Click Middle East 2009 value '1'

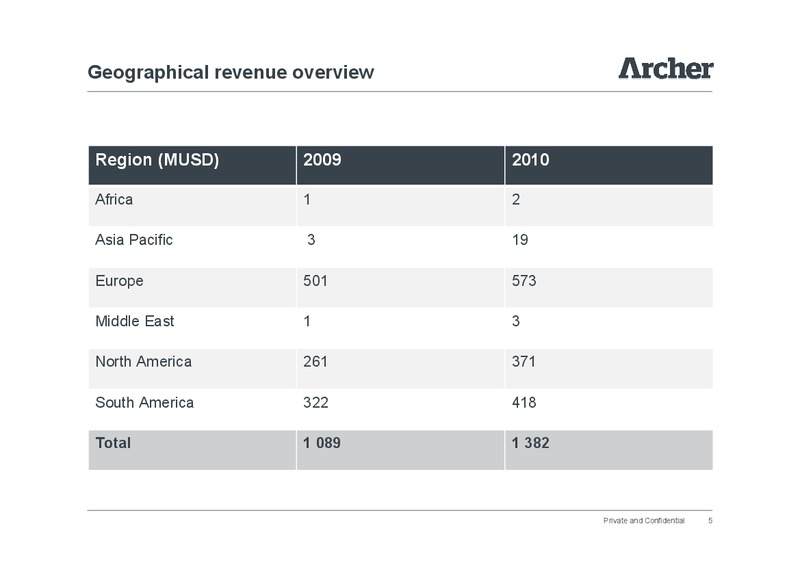point(307,321)
